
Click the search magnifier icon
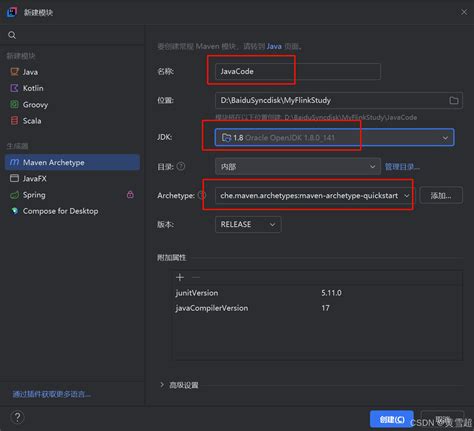12,35
